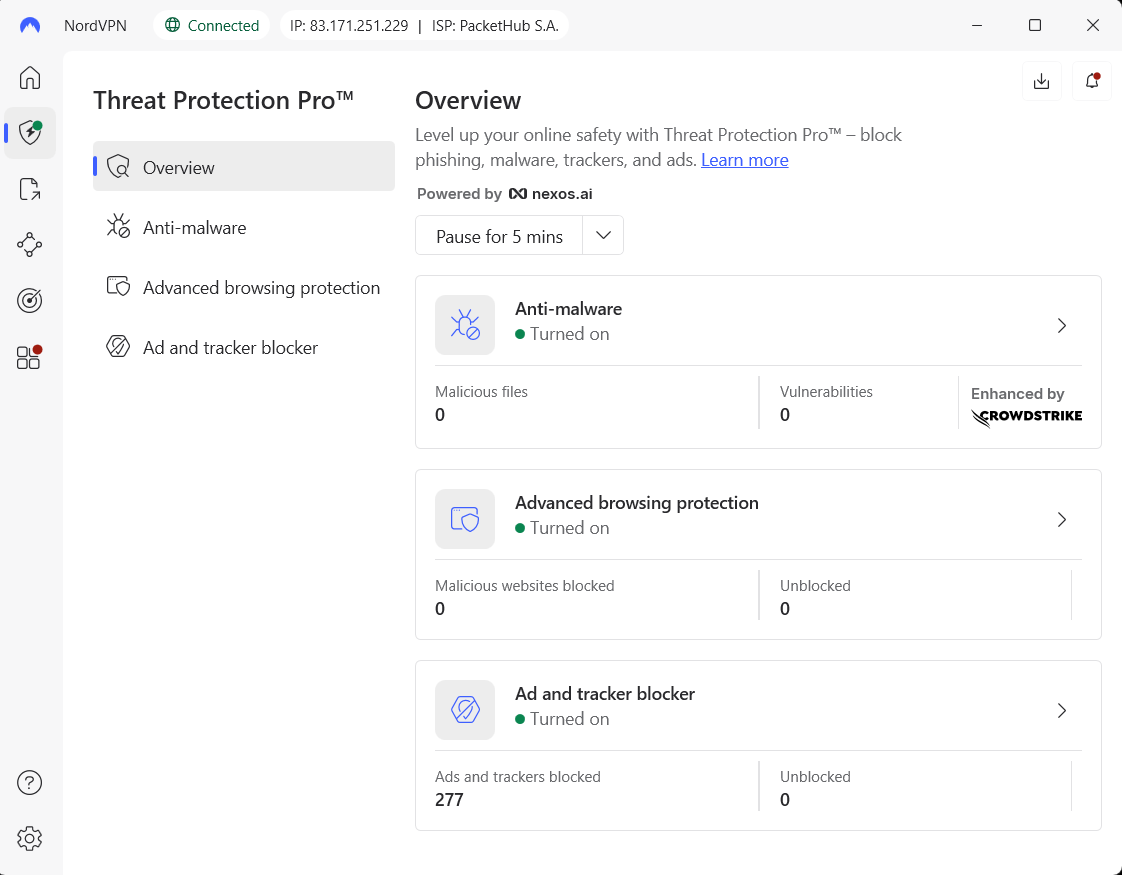
Task: Expand Ad and tracker blocker card chevron
Action: [1062, 711]
